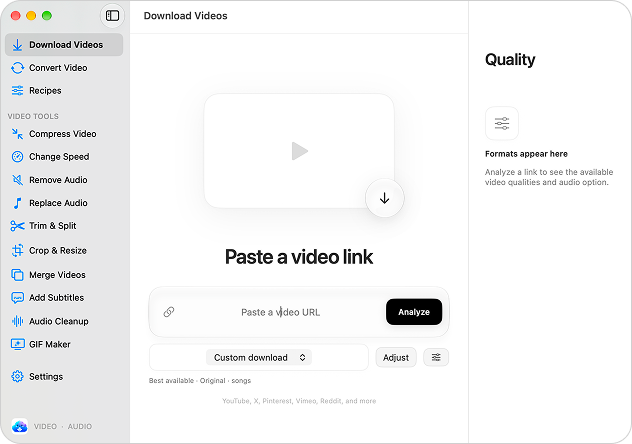Click the Compress Video inward arrows icon
Viewport: 632px width, 444px height.
tap(17, 134)
